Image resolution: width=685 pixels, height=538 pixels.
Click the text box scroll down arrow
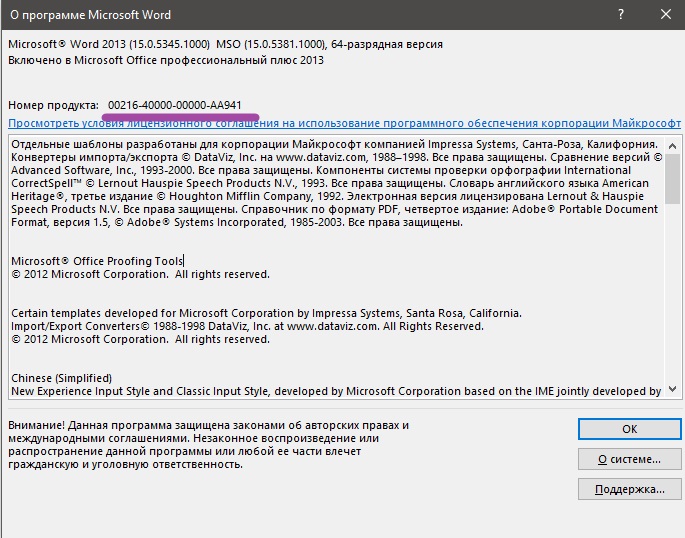pyautogui.click(x=672, y=389)
